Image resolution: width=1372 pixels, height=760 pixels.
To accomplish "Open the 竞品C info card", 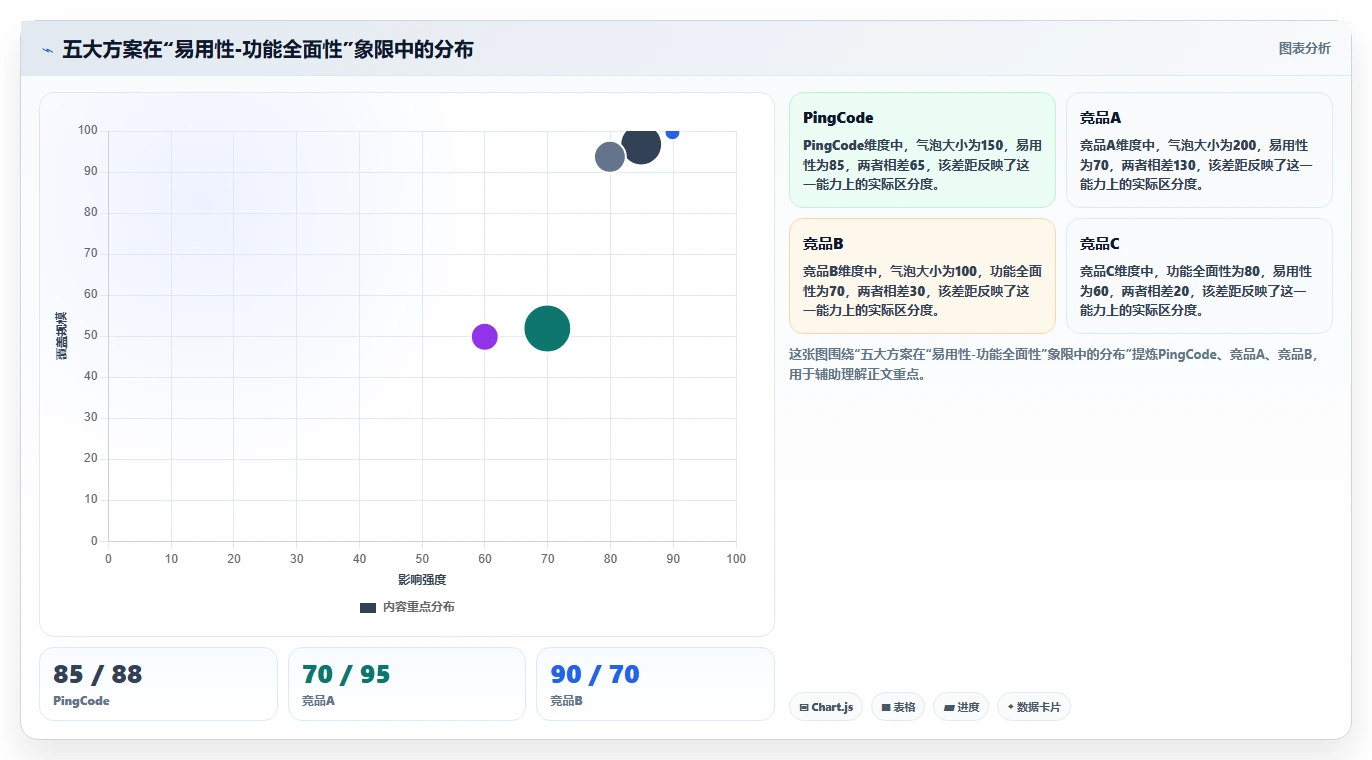I will (x=1199, y=276).
